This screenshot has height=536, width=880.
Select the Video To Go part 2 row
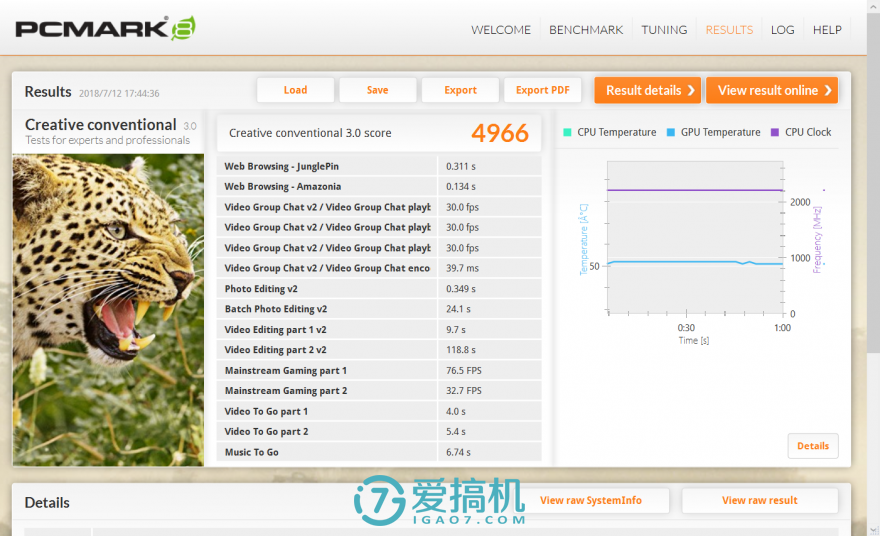pyautogui.click(x=379, y=432)
